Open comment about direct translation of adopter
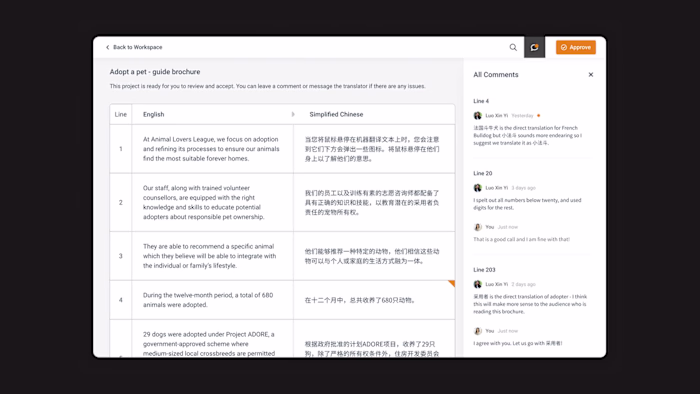The width and height of the screenshot is (700, 394). pyautogui.click(x=530, y=304)
